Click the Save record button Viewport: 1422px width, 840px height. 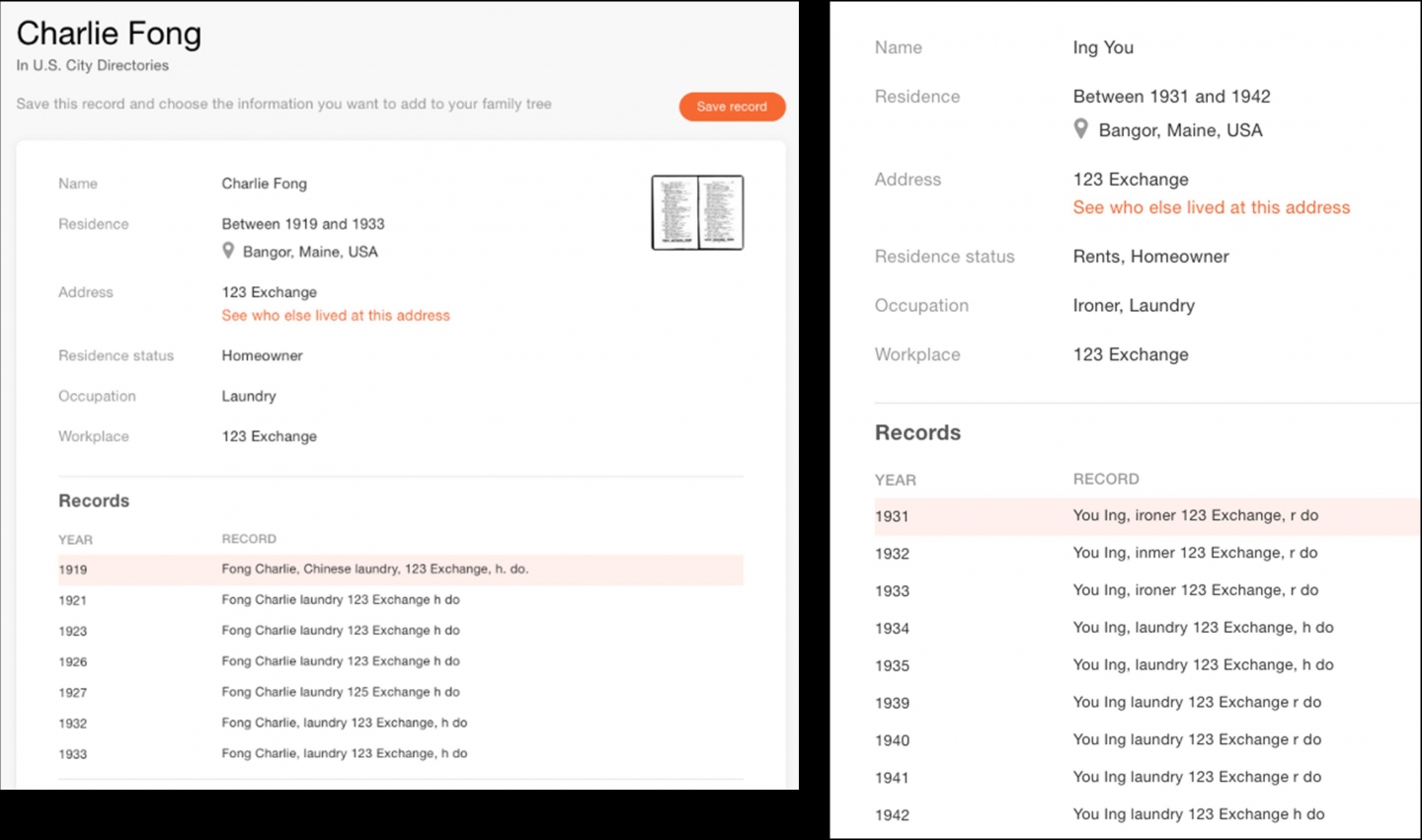pos(732,107)
